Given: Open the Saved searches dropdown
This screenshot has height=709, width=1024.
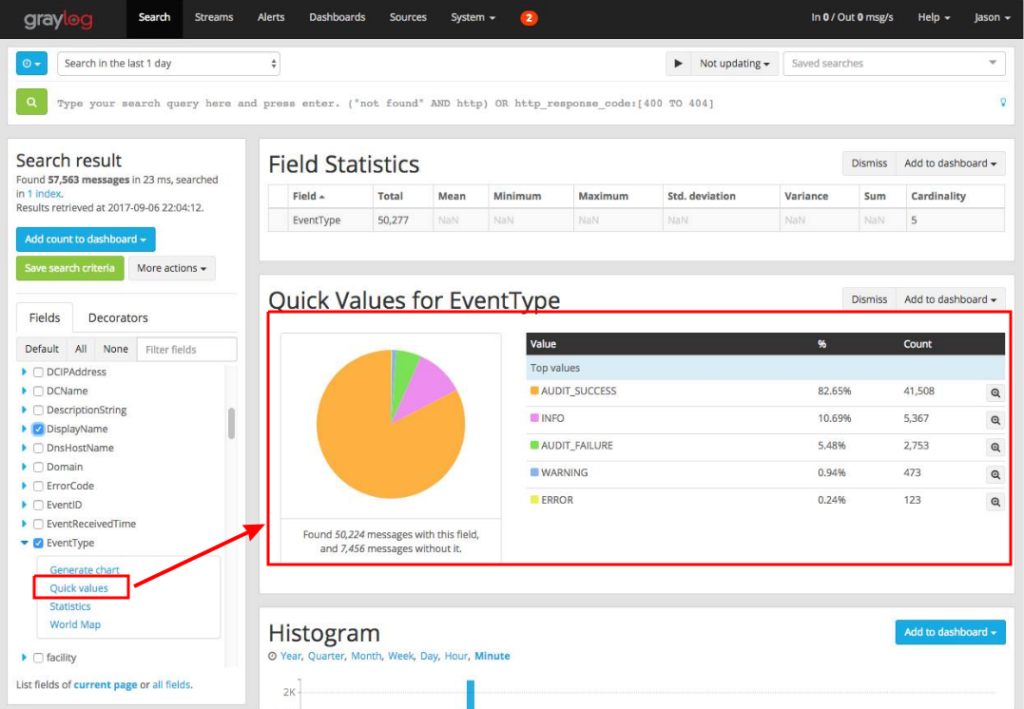Looking at the screenshot, I should [893, 63].
